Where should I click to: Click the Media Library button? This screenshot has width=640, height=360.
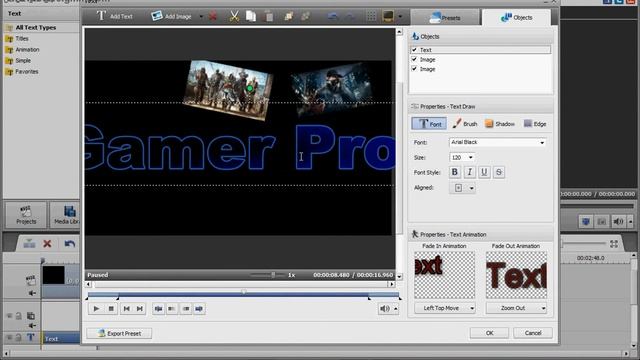click(x=65, y=215)
